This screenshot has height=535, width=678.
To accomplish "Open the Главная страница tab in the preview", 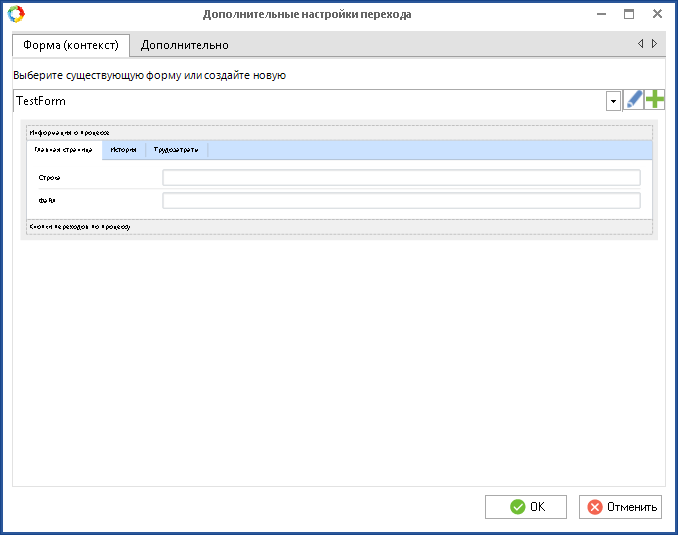I will pyautogui.click(x=64, y=150).
